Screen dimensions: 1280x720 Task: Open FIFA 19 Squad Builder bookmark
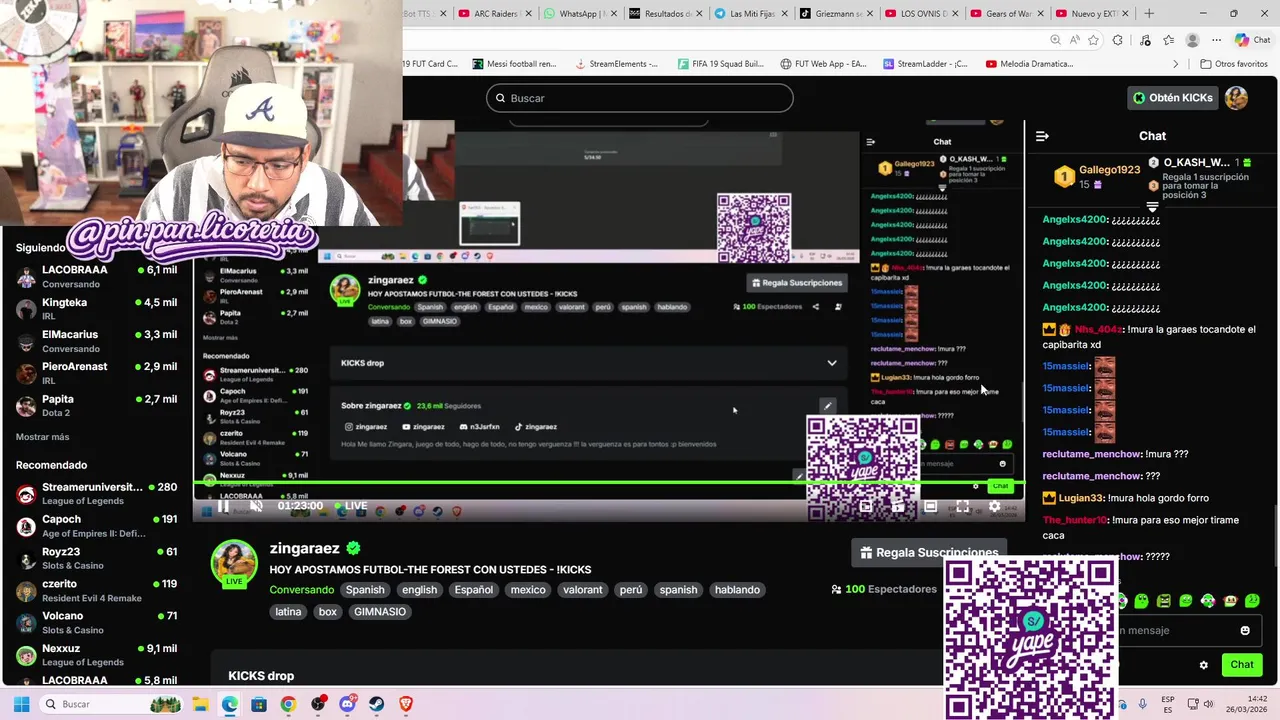(x=719, y=64)
